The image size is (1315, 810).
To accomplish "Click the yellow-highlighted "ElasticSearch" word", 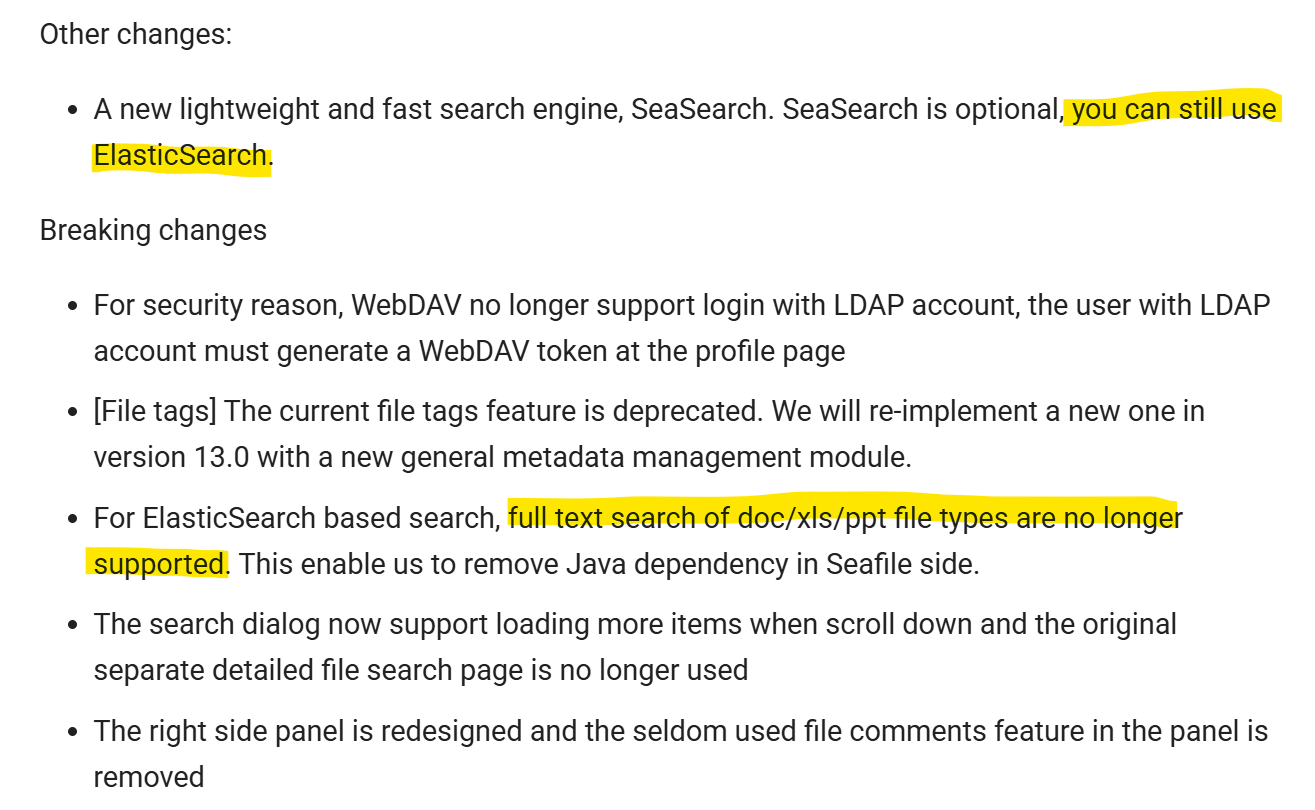I will [x=181, y=156].
